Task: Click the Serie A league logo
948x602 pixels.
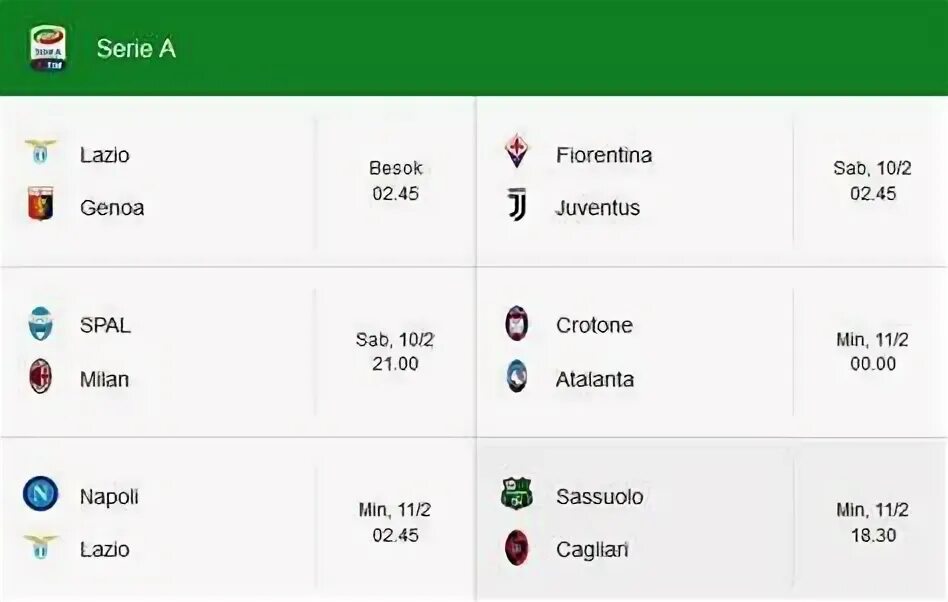Action: [48, 48]
